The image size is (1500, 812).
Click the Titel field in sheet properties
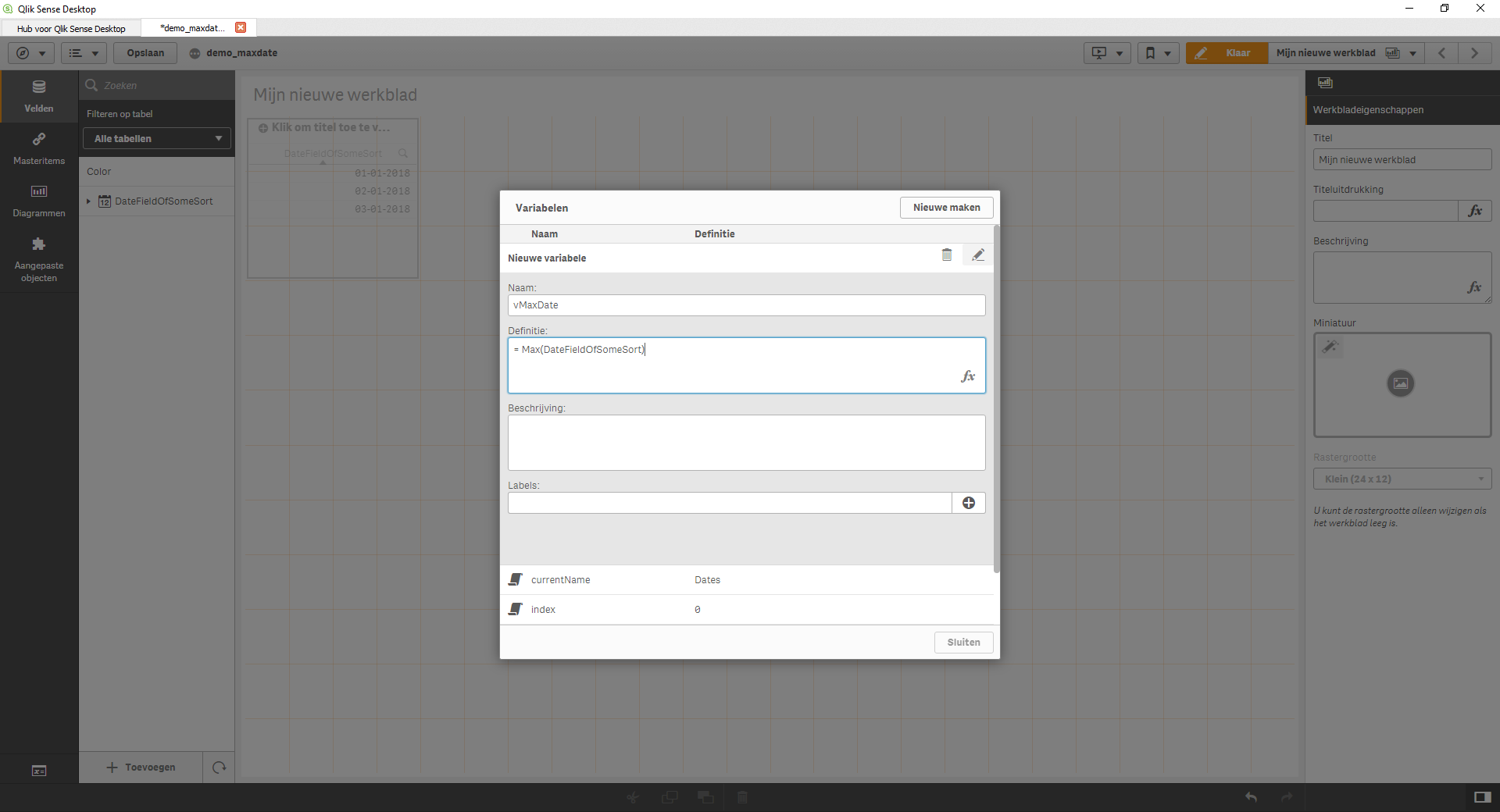(x=1402, y=160)
